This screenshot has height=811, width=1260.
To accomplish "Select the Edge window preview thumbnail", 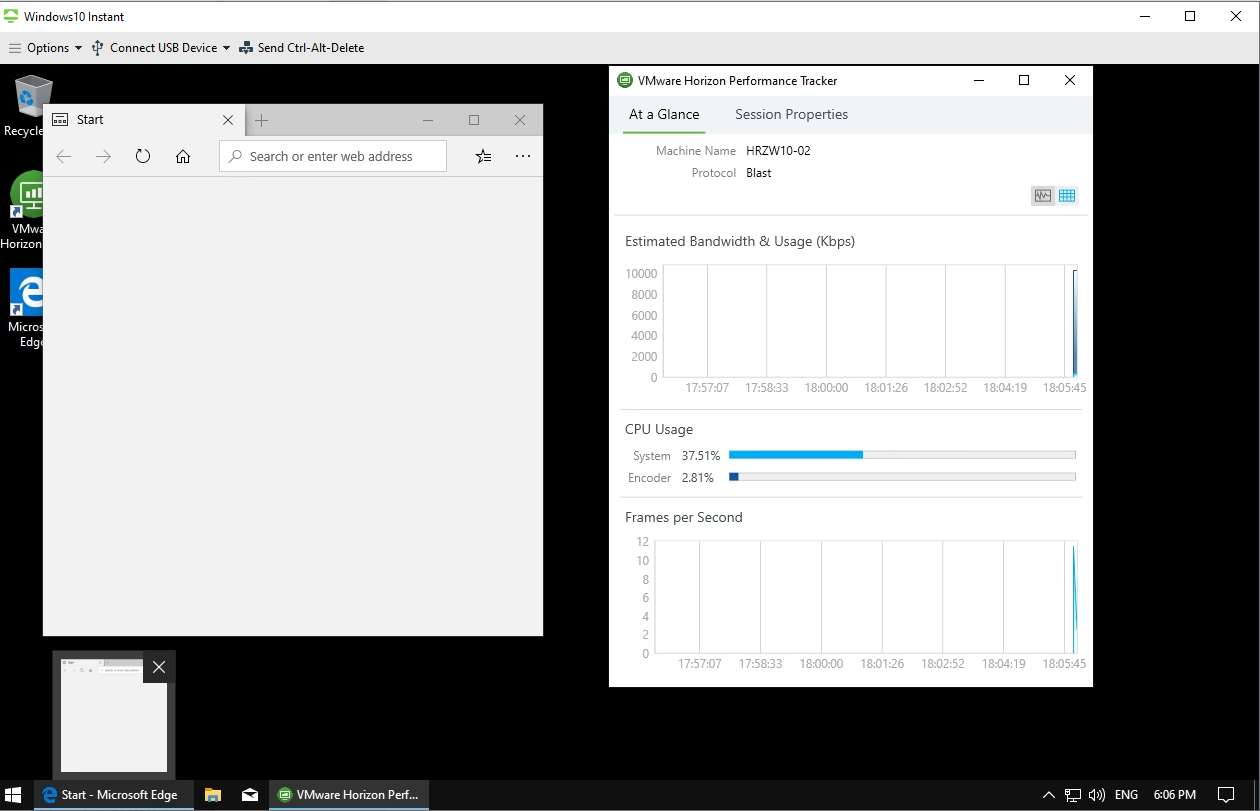I will 114,715.
